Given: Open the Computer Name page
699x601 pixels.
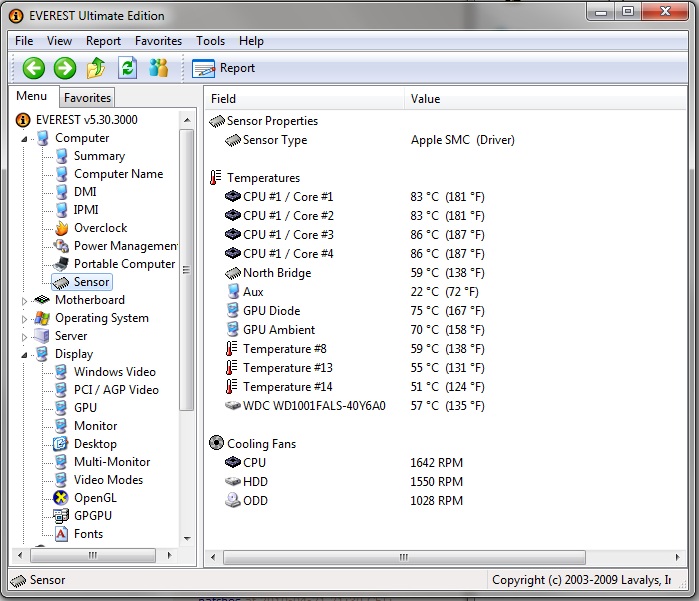Looking at the screenshot, I should click(118, 174).
